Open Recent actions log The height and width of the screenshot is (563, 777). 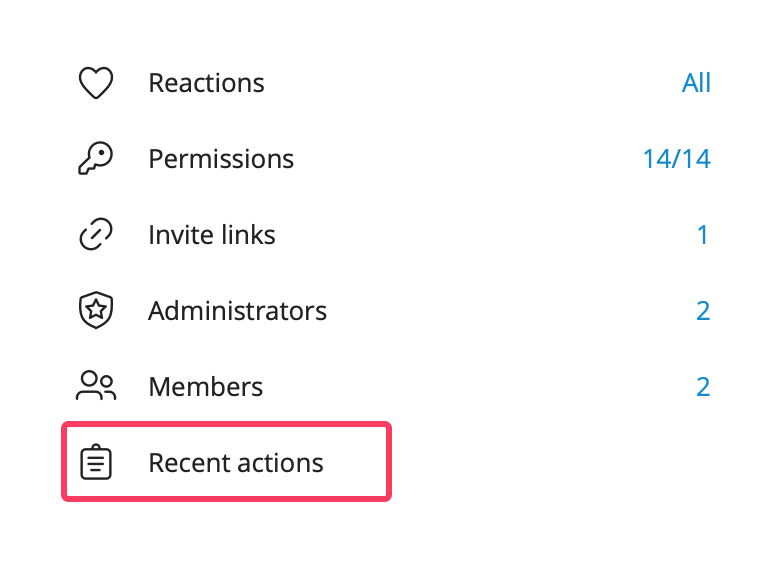[x=226, y=462]
